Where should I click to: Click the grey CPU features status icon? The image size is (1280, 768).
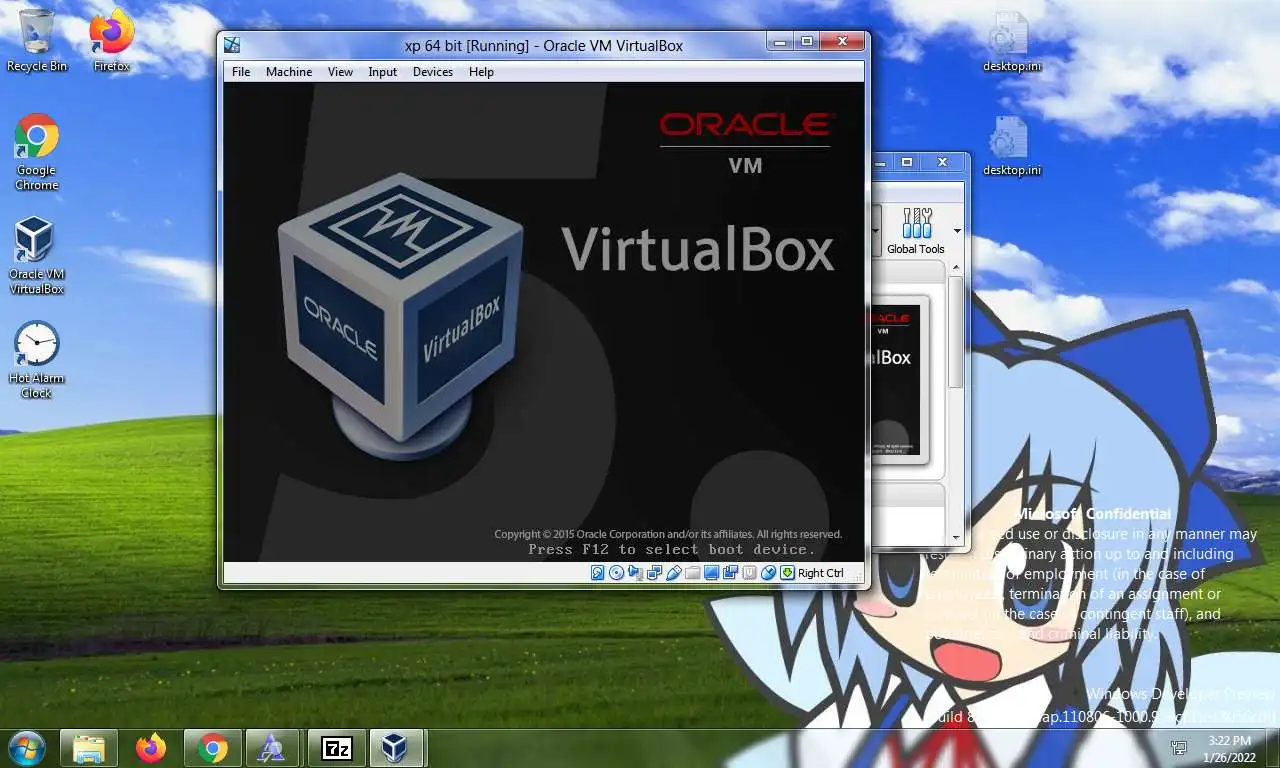pos(749,573)
